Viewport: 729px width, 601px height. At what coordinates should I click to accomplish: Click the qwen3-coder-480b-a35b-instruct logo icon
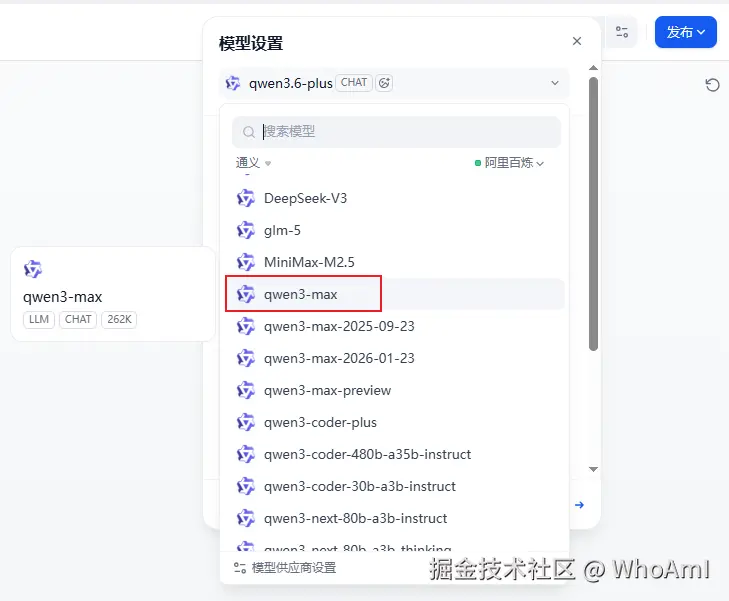(245, 455)
